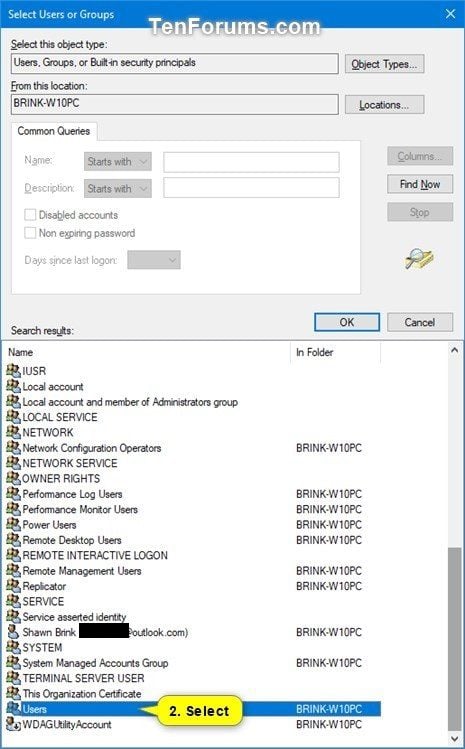Click the Users group icon
This screenshot has height=749, width=465.
[x=13, y=708]
